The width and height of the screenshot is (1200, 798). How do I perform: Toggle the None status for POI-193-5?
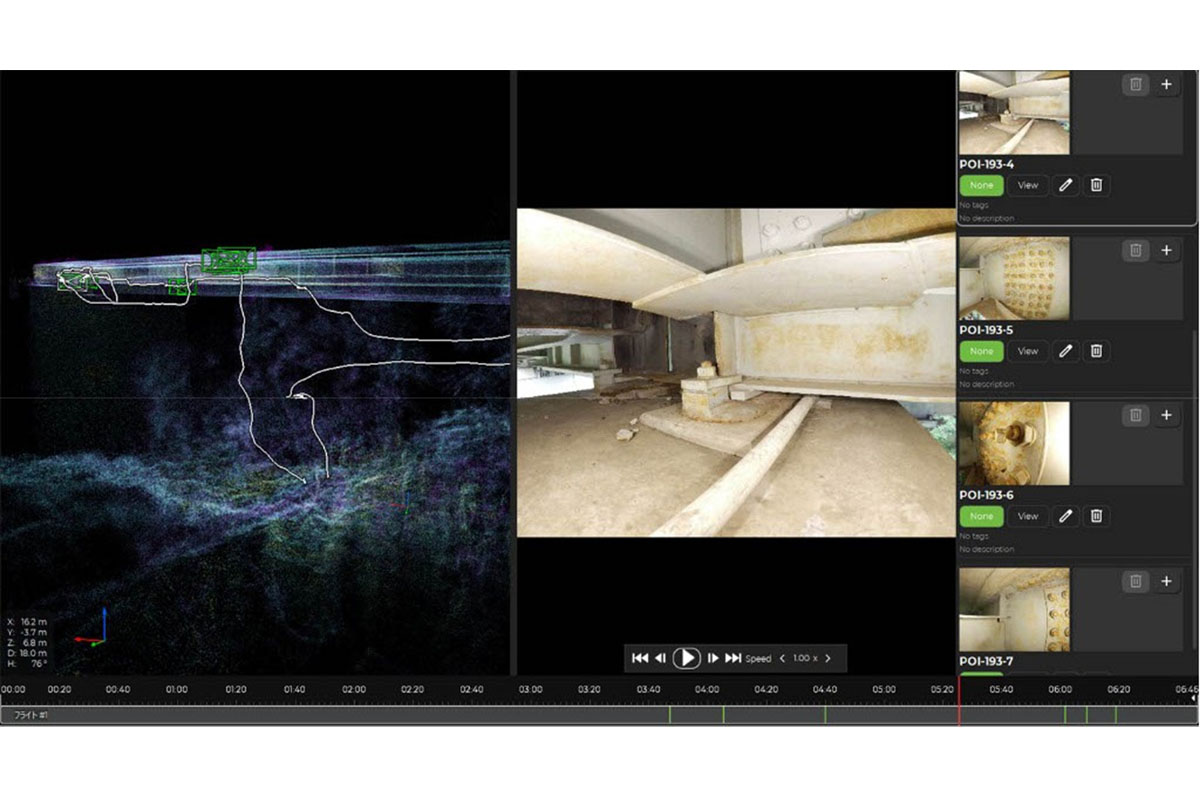point(981,351)
